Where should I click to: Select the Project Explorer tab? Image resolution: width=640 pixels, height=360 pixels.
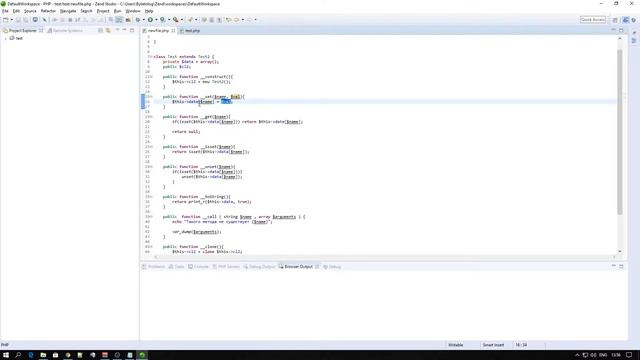pos(23,31)
